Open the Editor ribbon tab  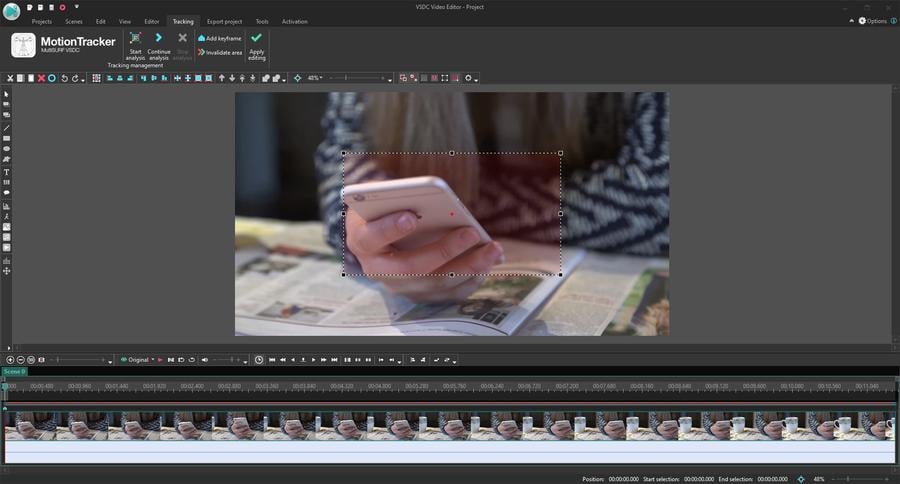(151, 21)
